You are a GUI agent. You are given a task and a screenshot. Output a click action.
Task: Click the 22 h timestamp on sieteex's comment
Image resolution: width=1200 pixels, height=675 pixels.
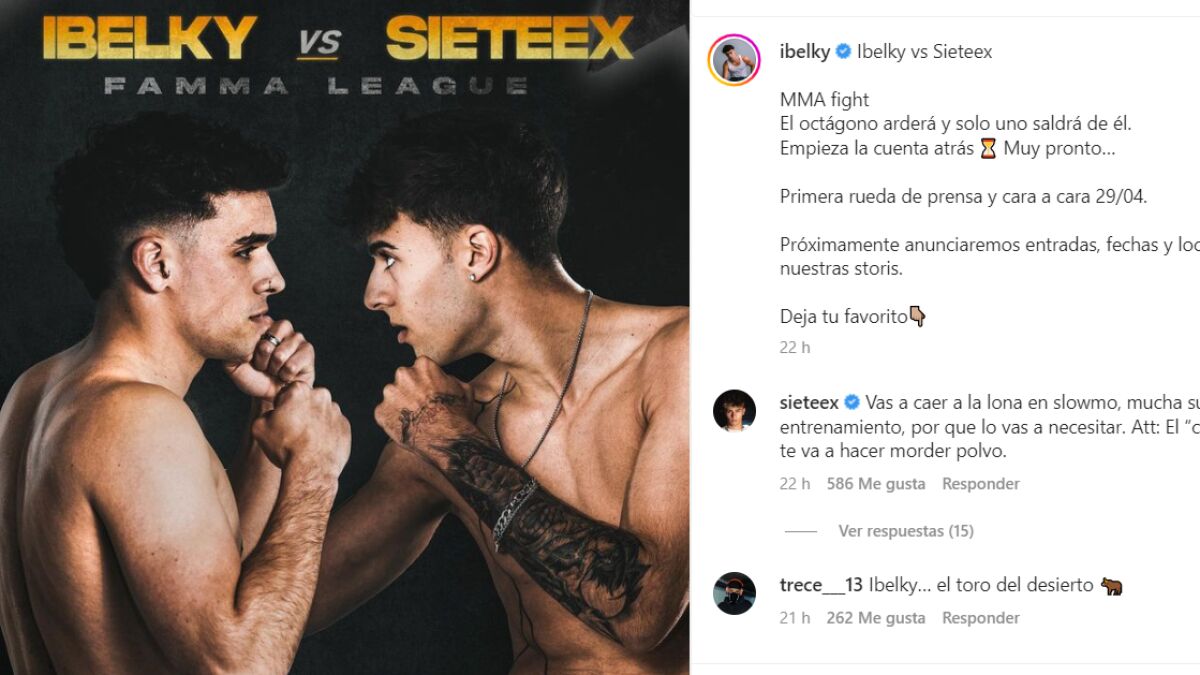795,484
